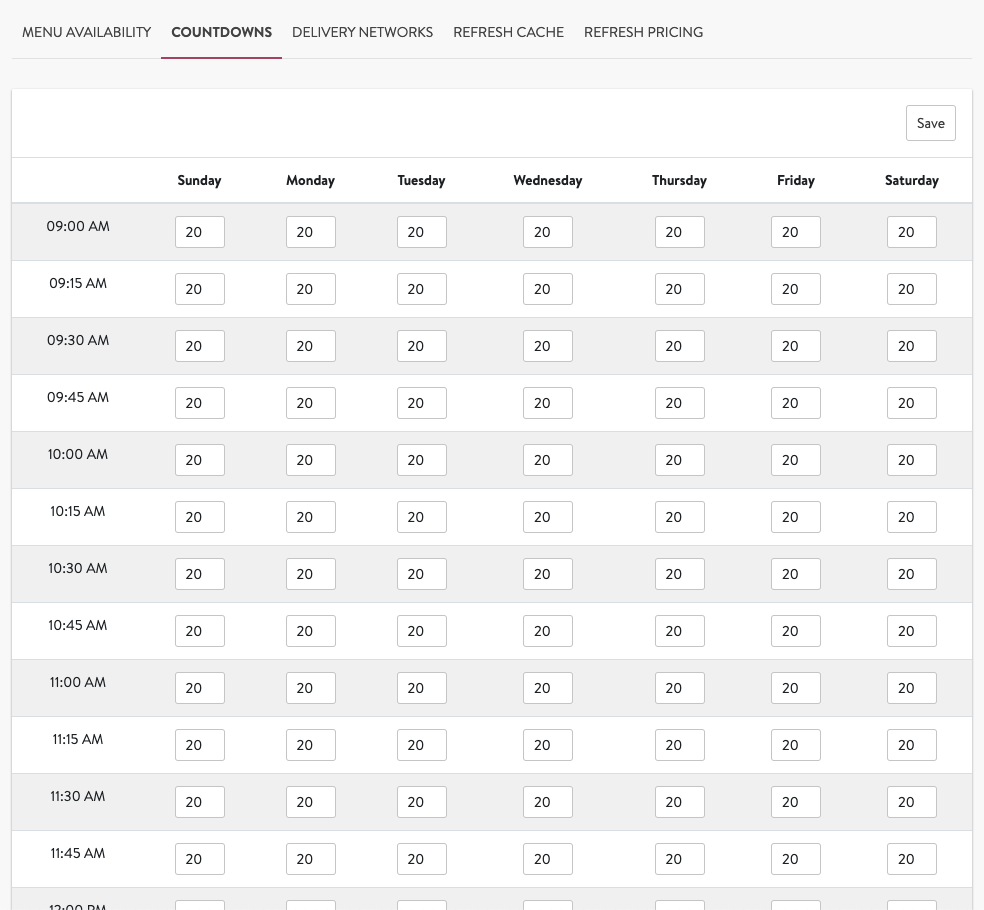The height and width of the screenshot is (910, 984).
Task: Select the Friday 10:15 AM input field
Action: click(795, 517)
